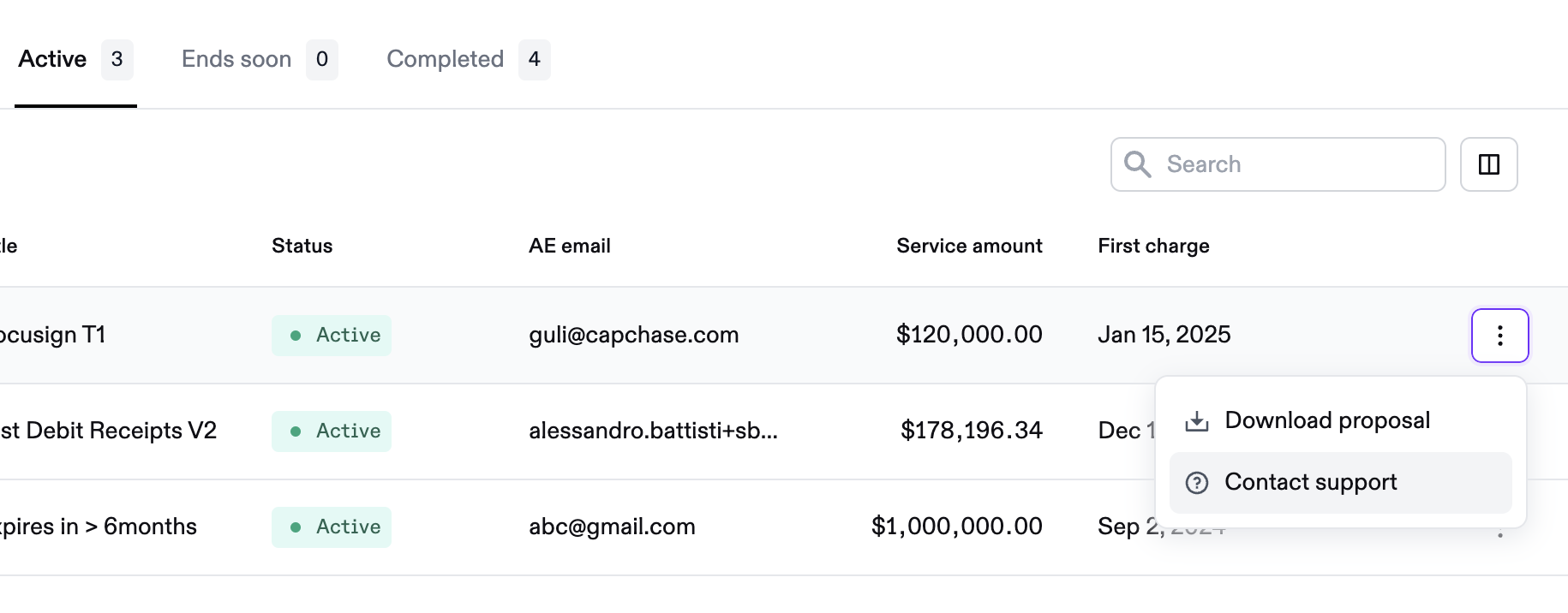Image resolution: width=1568 pixels, height=613 pixels.
Task: Click the Status column header
Action: [302, 246]
